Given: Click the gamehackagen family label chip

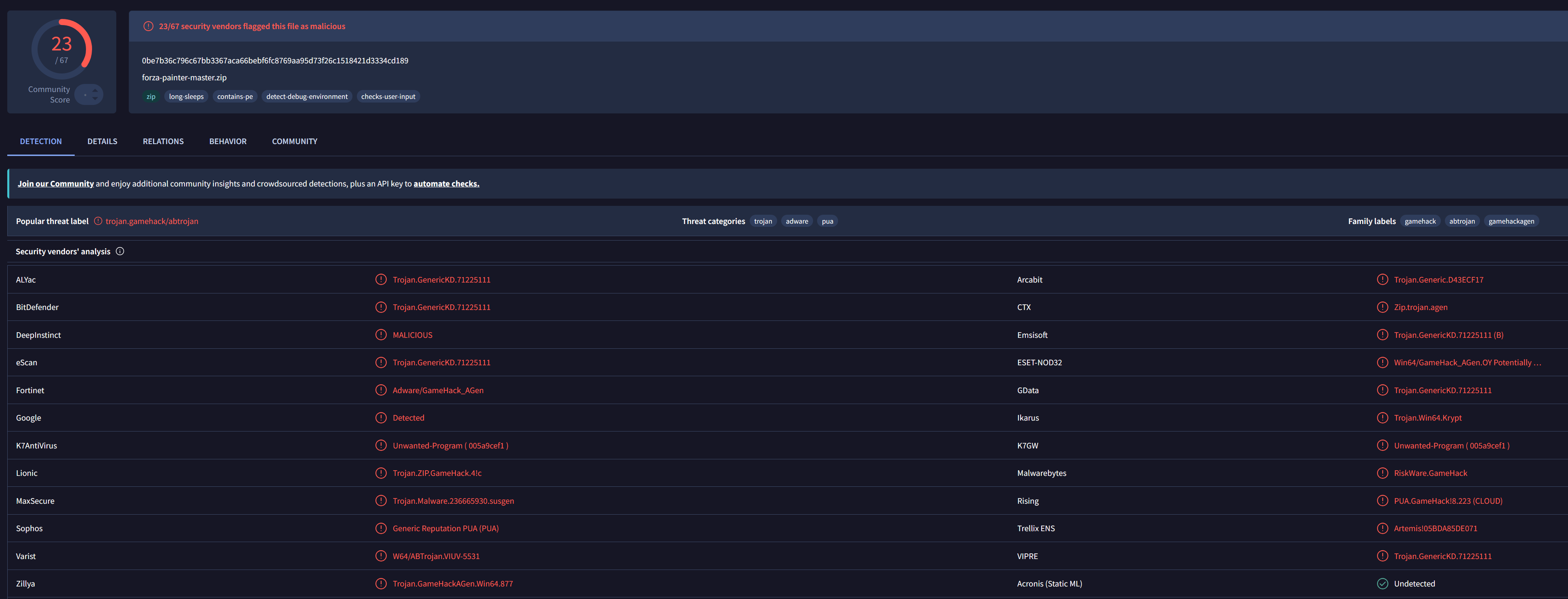Looking at the screenshot, I should coord(1511,221).
